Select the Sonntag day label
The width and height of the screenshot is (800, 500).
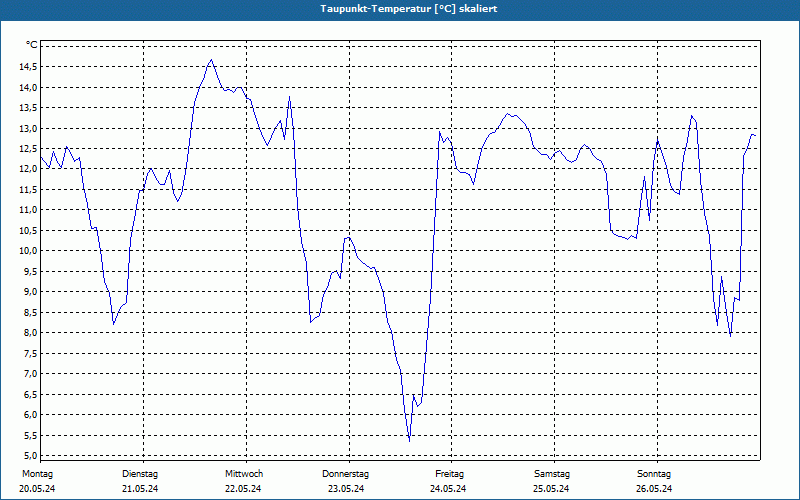[x=654, y=474]
